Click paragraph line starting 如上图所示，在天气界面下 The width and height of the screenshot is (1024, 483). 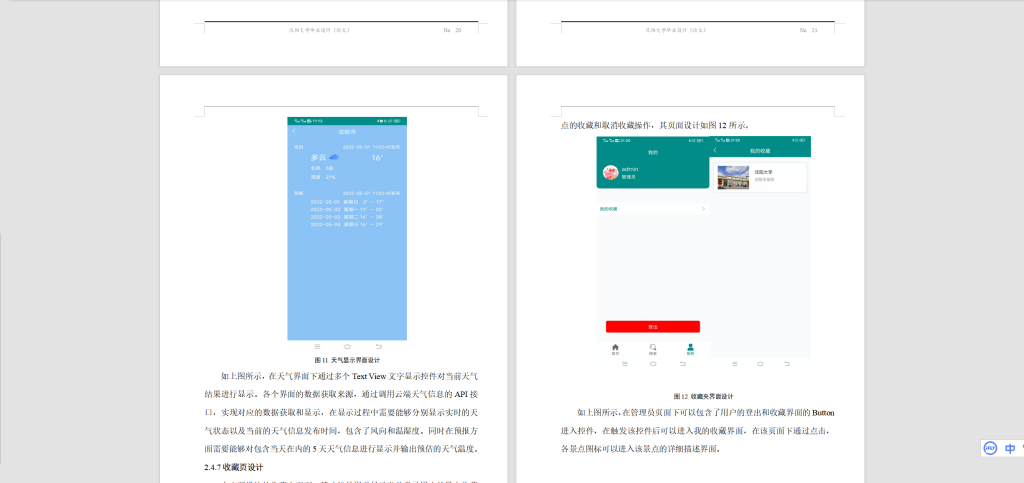coord(349,377)
